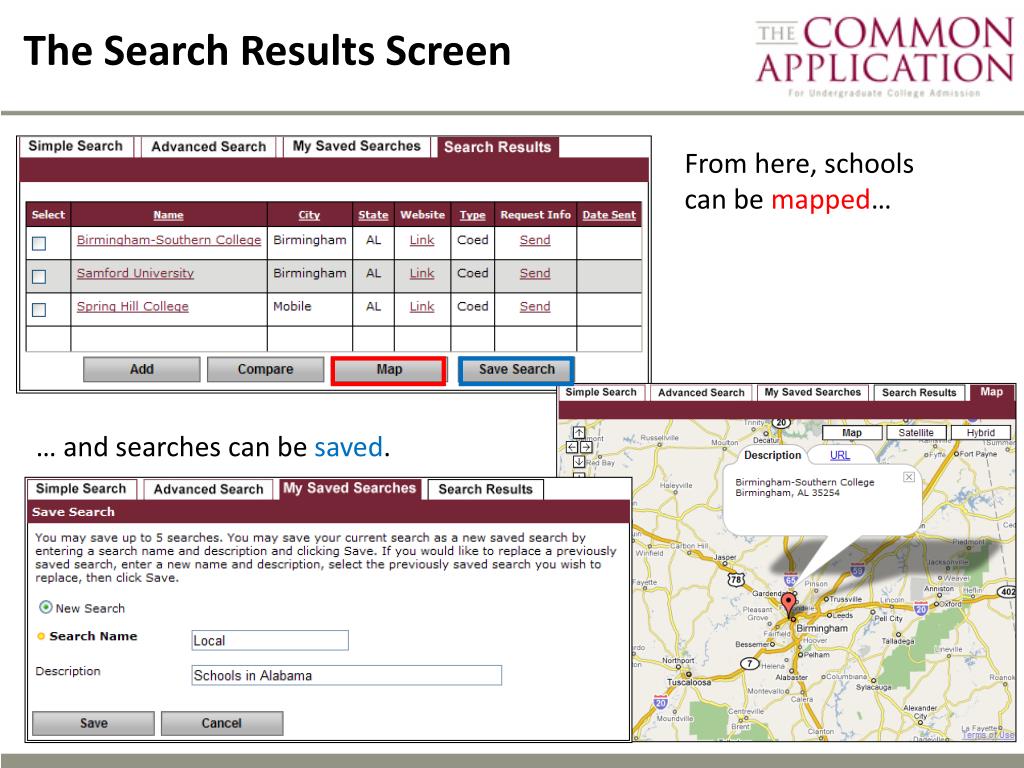The height and width of the screenshot is (768, 1024).
Task: Open website Link for Samford University
Action: click(x=422, y=273)
